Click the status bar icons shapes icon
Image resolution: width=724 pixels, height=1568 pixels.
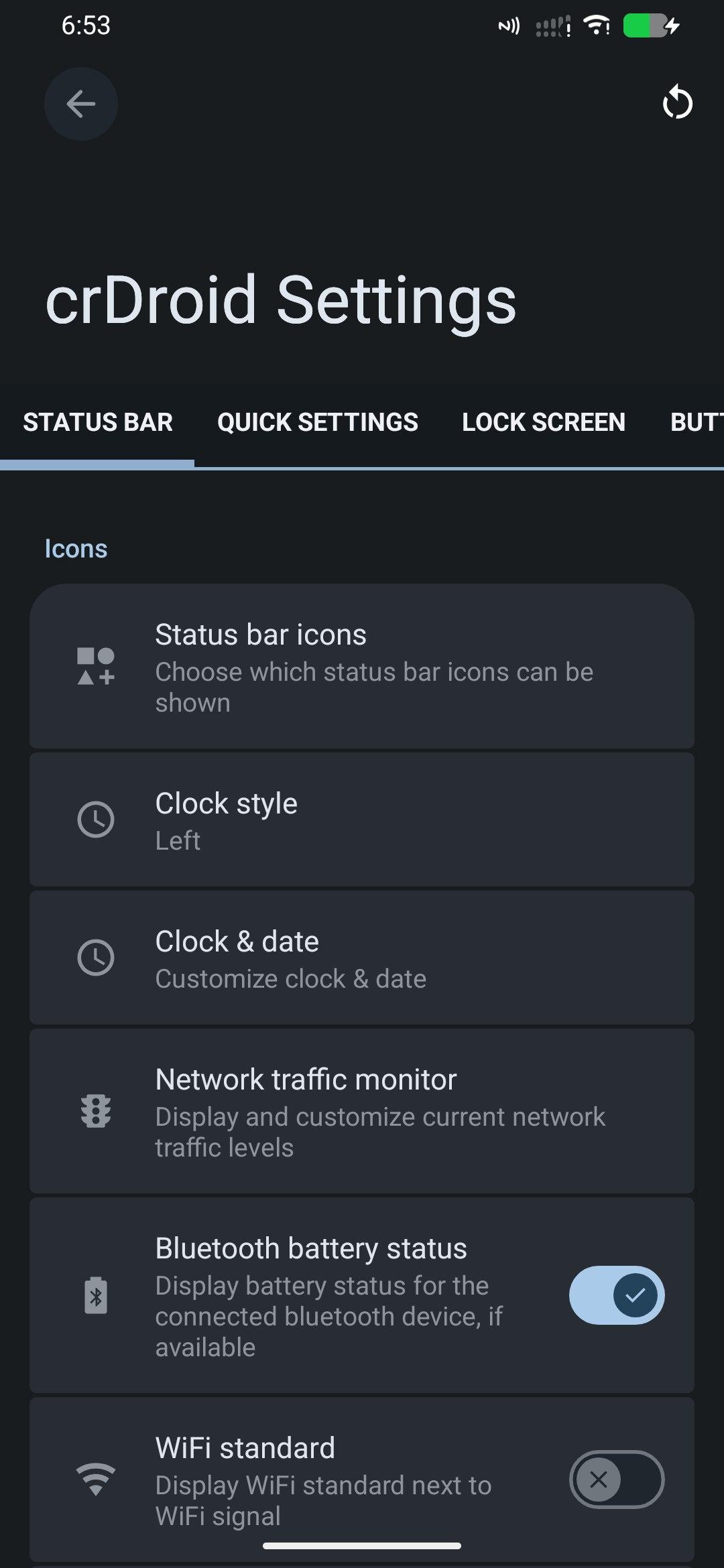click(96, 666)
